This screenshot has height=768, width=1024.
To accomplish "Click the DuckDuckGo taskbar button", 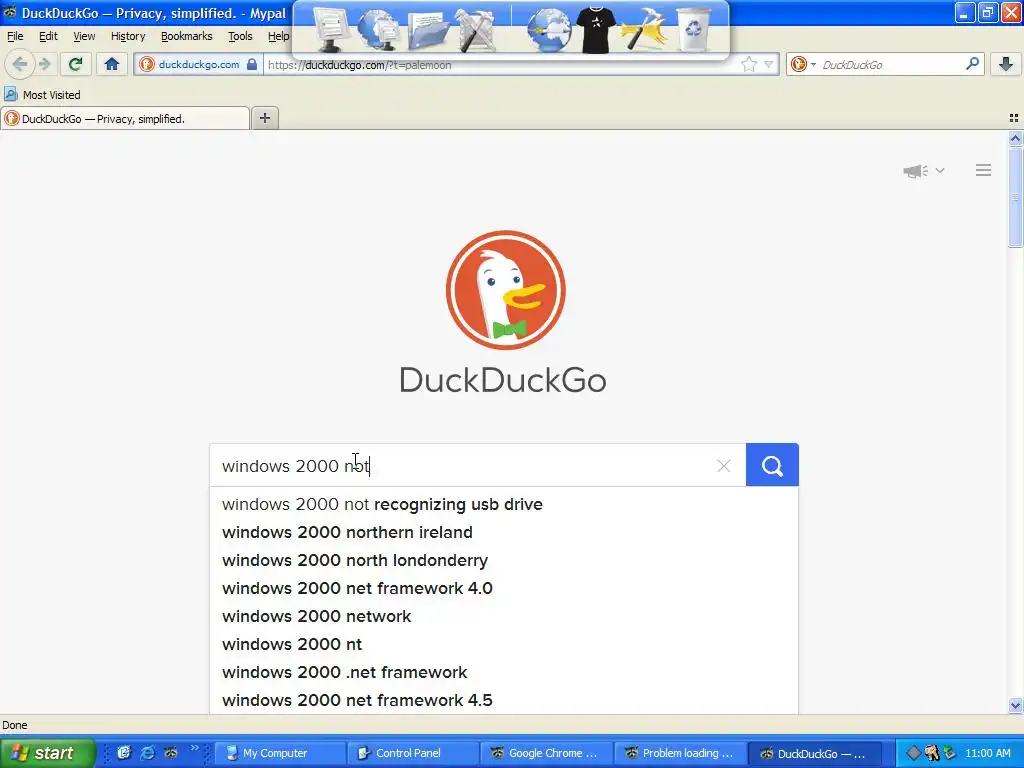I will coord(814,753).
